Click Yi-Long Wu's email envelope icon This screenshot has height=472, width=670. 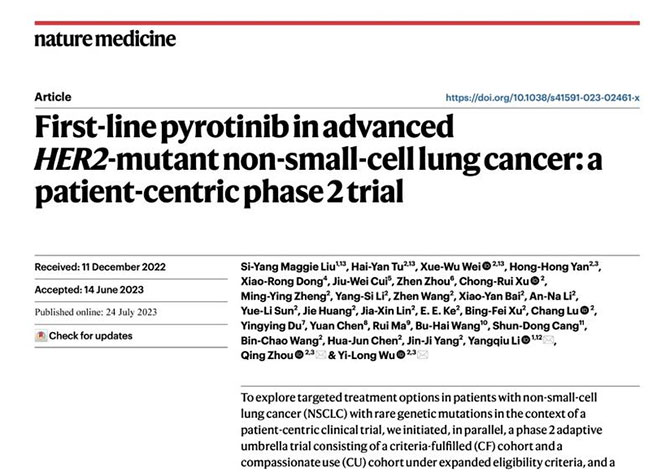pyautogui.click(x=422, y=355)
